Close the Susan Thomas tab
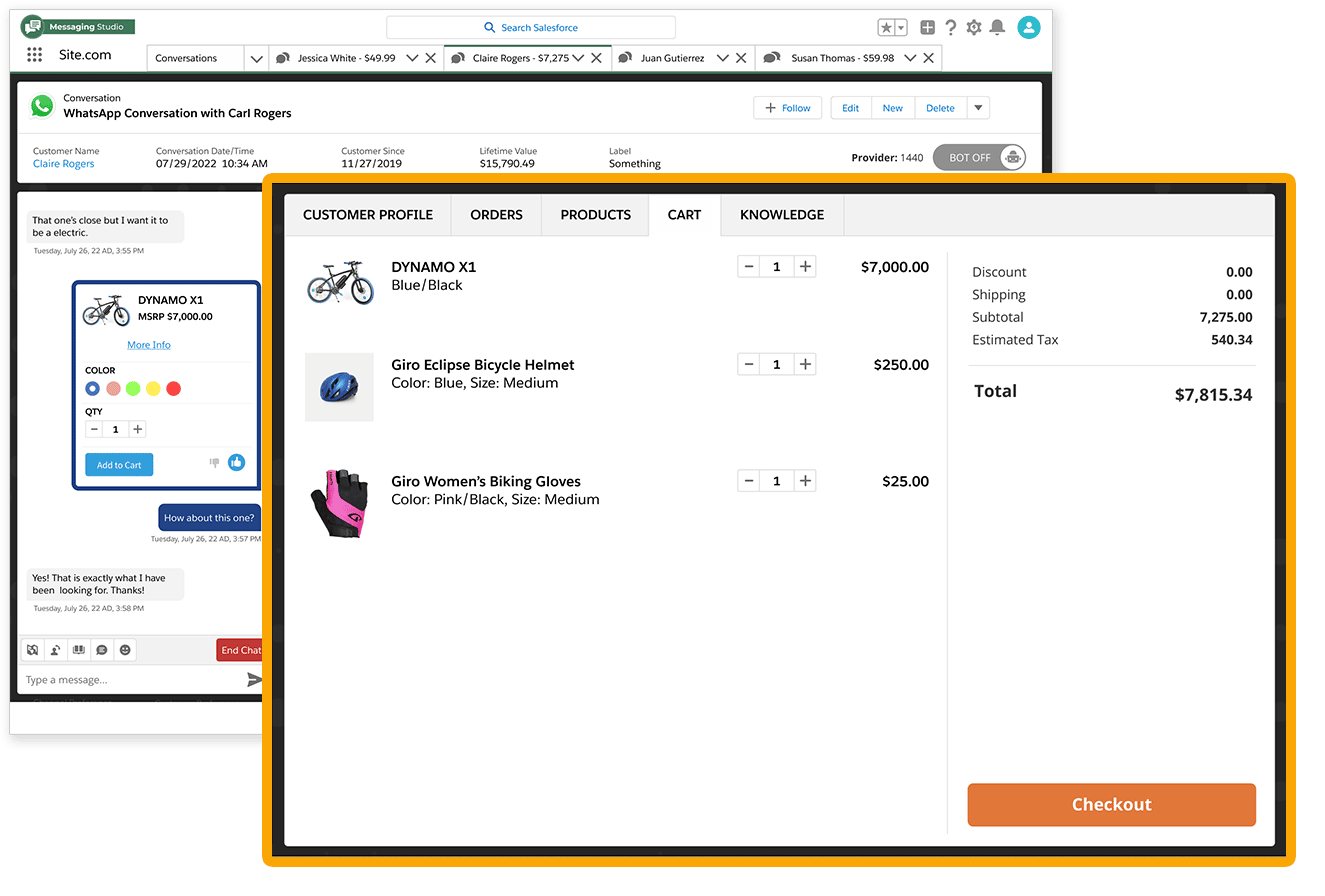Screen dimensions: 1325x896 point(929,58)
